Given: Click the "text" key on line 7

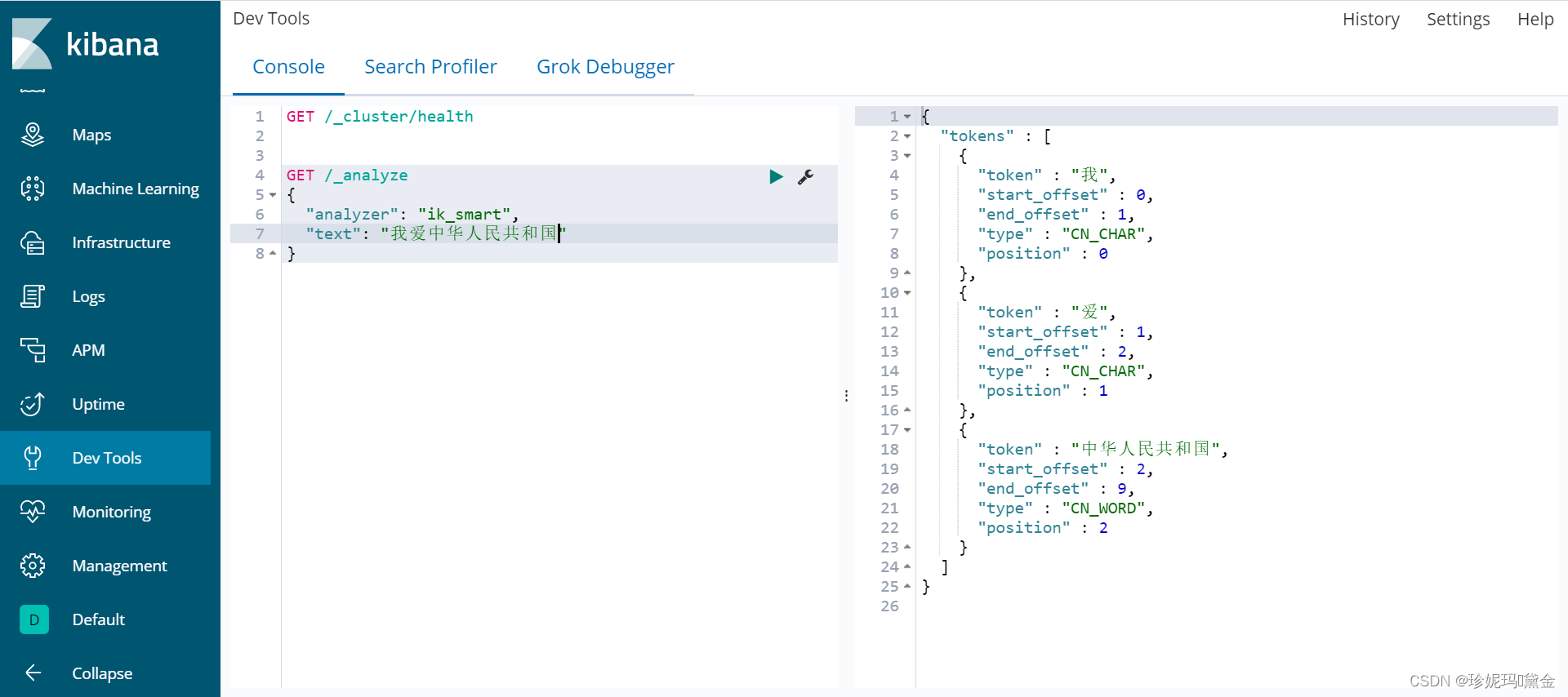Looking at the screenshot, I should (x=333, y=234).
